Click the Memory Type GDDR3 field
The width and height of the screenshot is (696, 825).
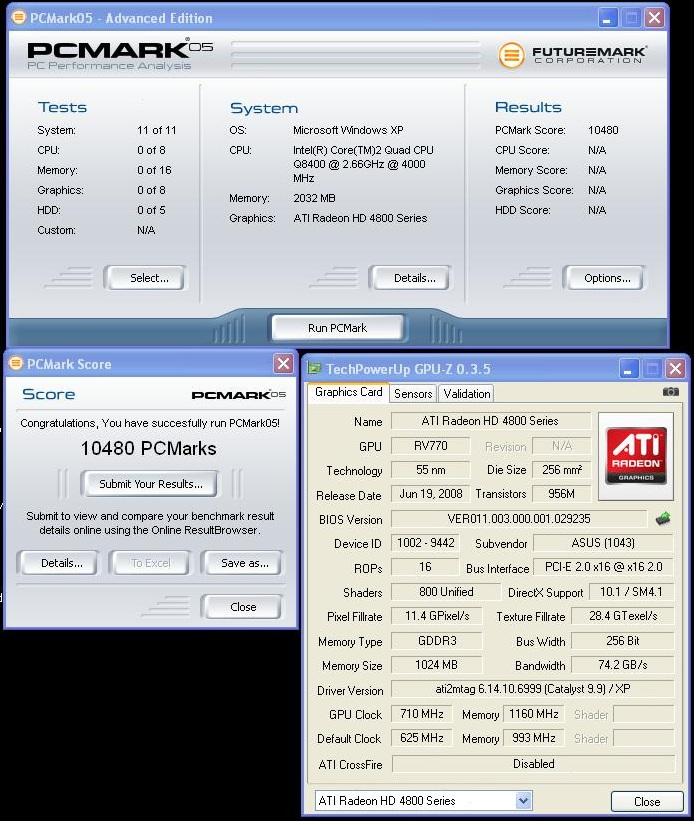tap(437, 641)
